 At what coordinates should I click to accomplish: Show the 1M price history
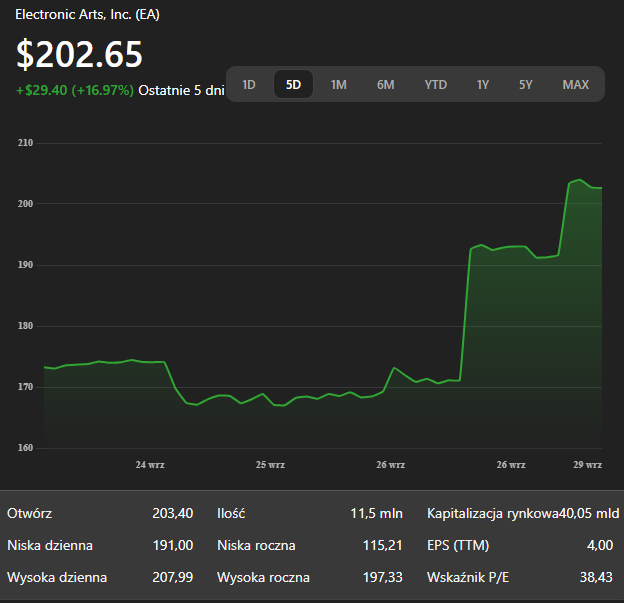(x=339, y=84)
